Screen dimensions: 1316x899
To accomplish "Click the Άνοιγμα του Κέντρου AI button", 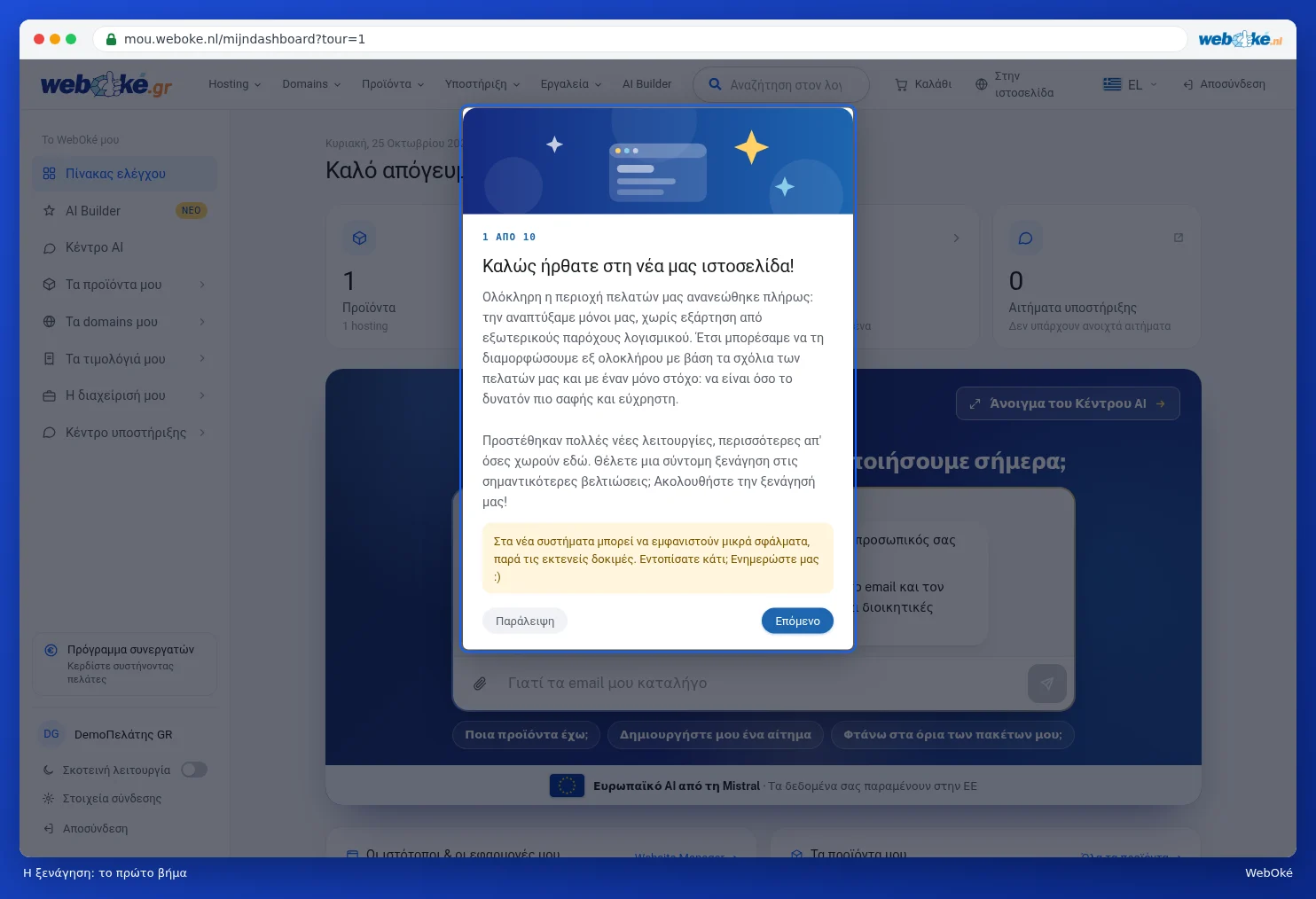I will (1068, 403).
